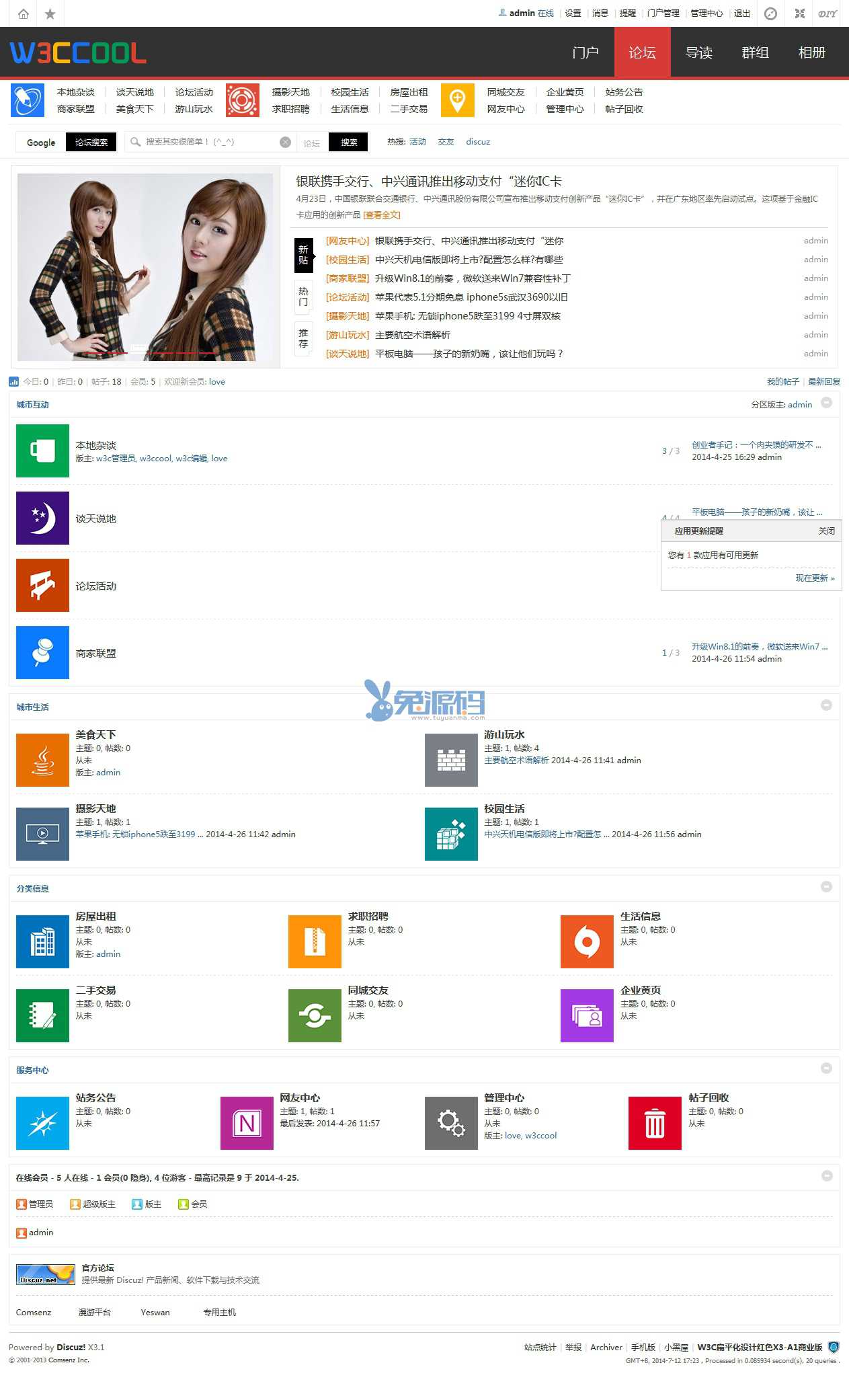Collapse the 城市生活 section
Viewport: 849px width, 1400px height.
827,705
